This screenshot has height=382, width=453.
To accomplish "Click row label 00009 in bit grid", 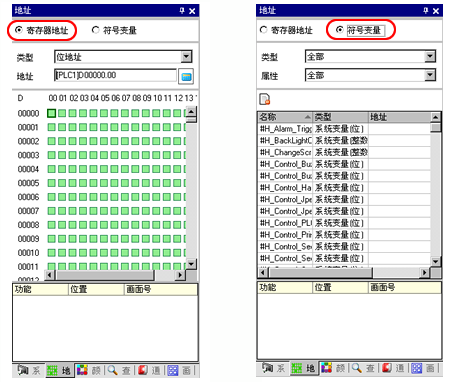I will click(x=28, y=239).
